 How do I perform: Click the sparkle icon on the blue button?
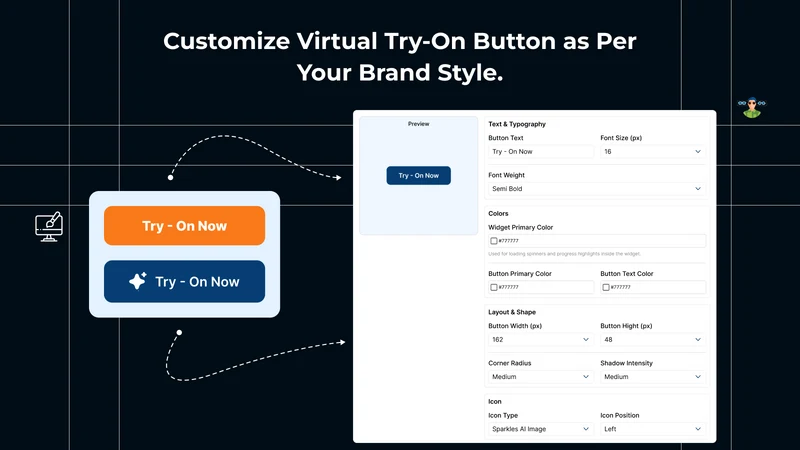[138, 281]
